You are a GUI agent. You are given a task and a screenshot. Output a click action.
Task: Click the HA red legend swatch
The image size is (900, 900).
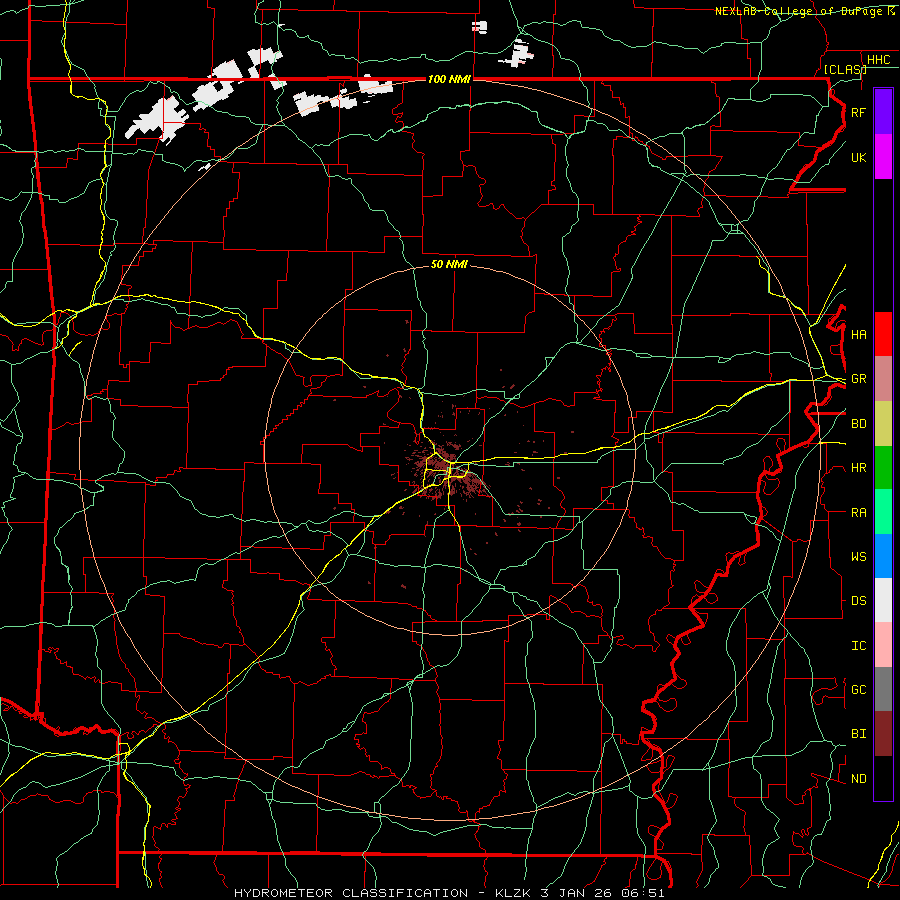point(883,334)
